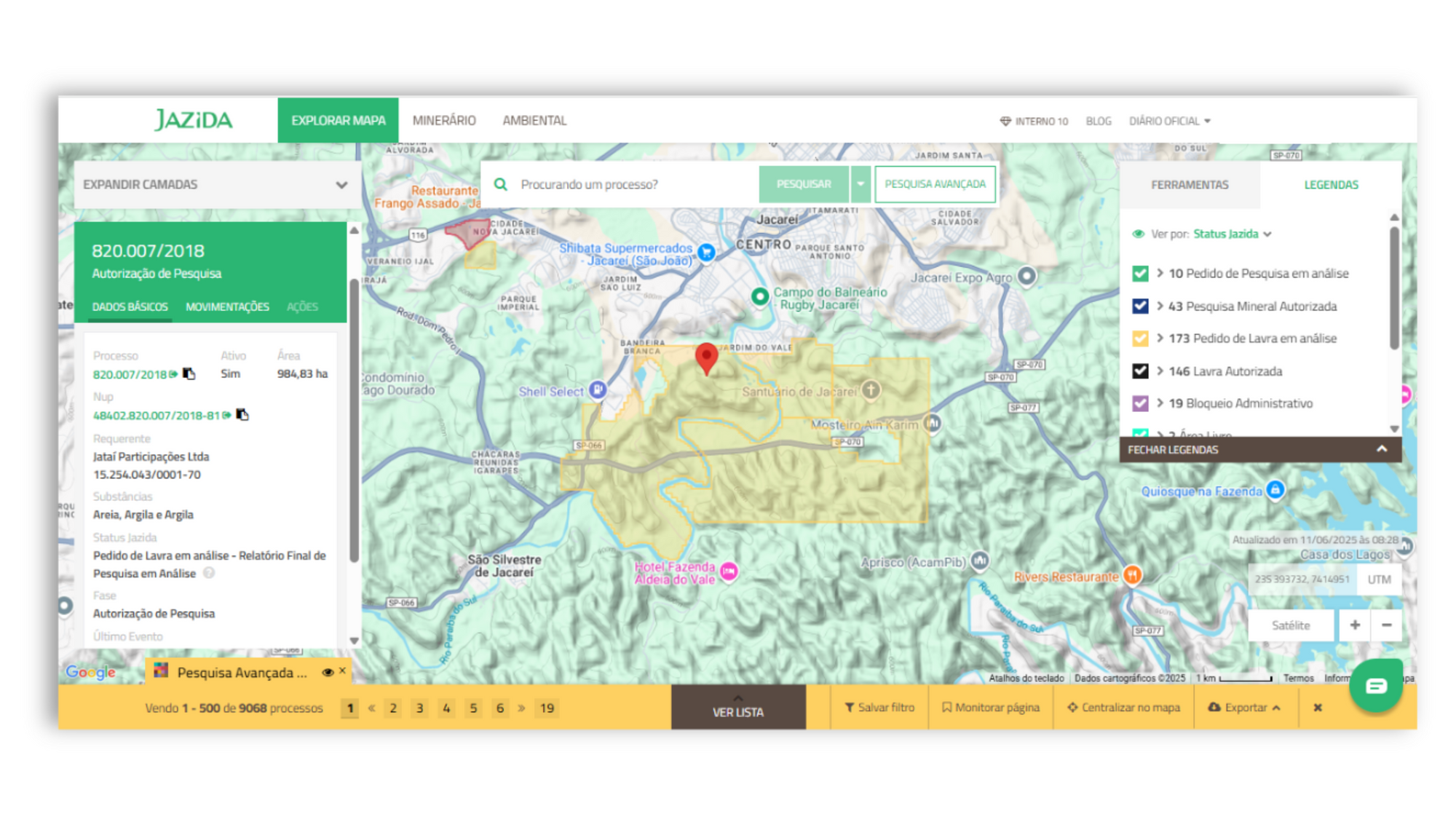Uncheck Bloqueio Administrativo checkbox

(x=1140, y=403)
